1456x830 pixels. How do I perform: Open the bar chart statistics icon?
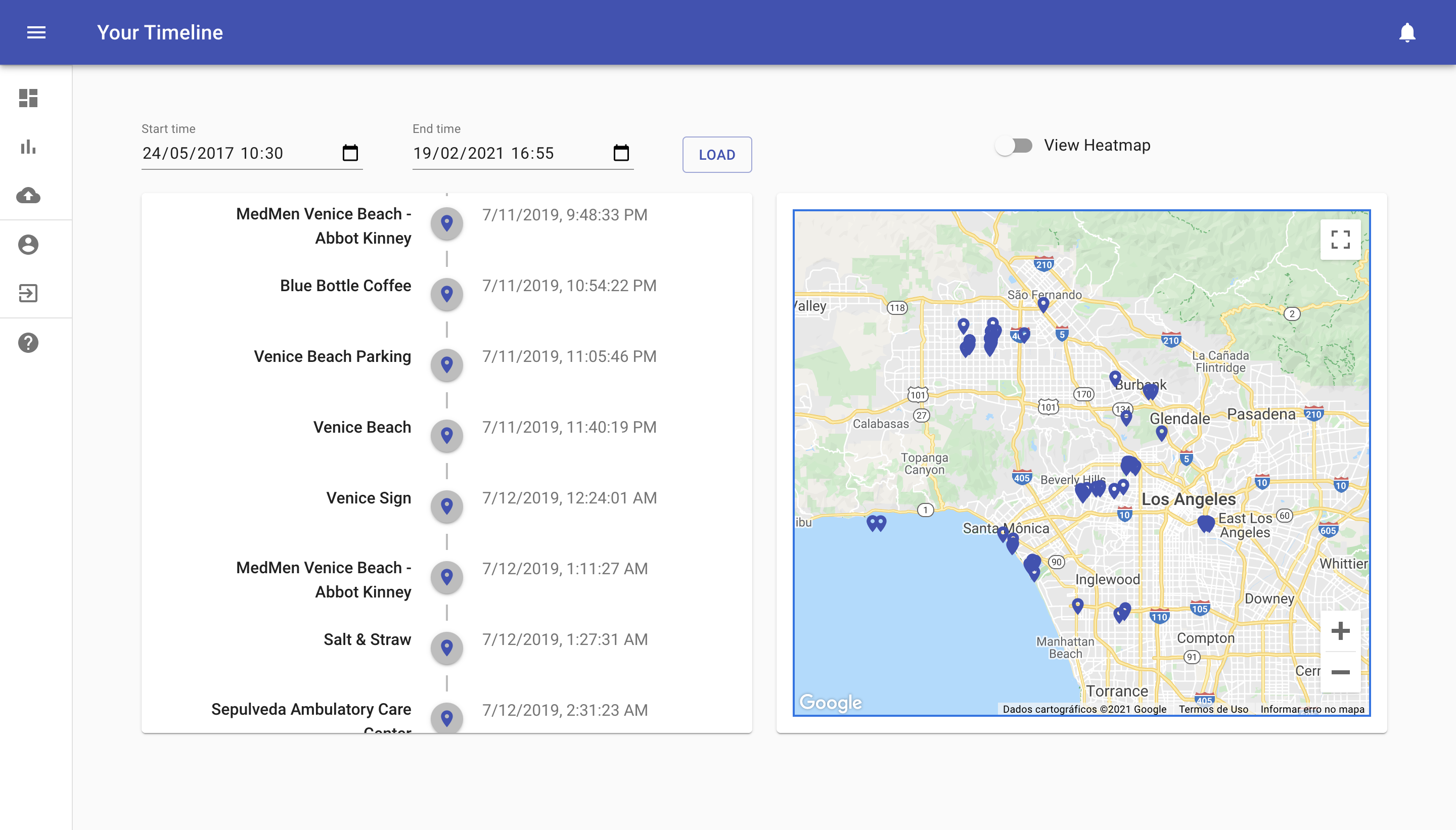click(x=28, y=147)
